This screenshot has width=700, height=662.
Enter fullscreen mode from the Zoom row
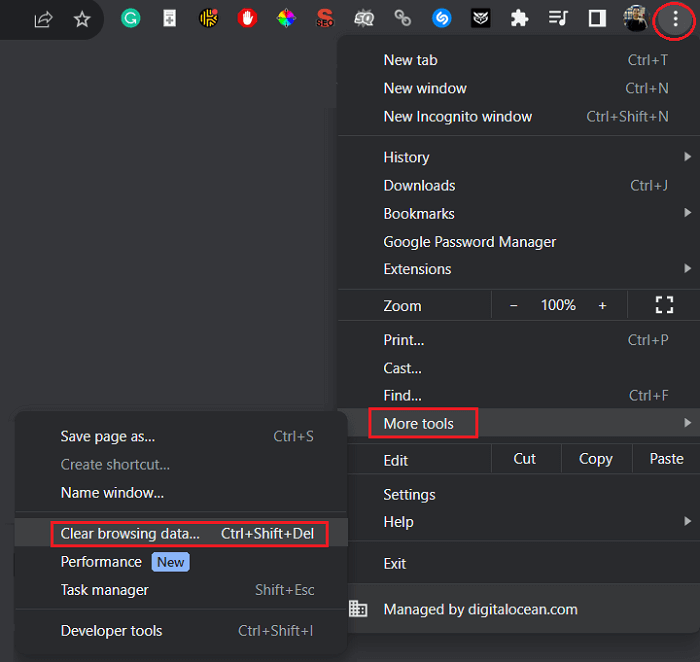pos(664,305)
